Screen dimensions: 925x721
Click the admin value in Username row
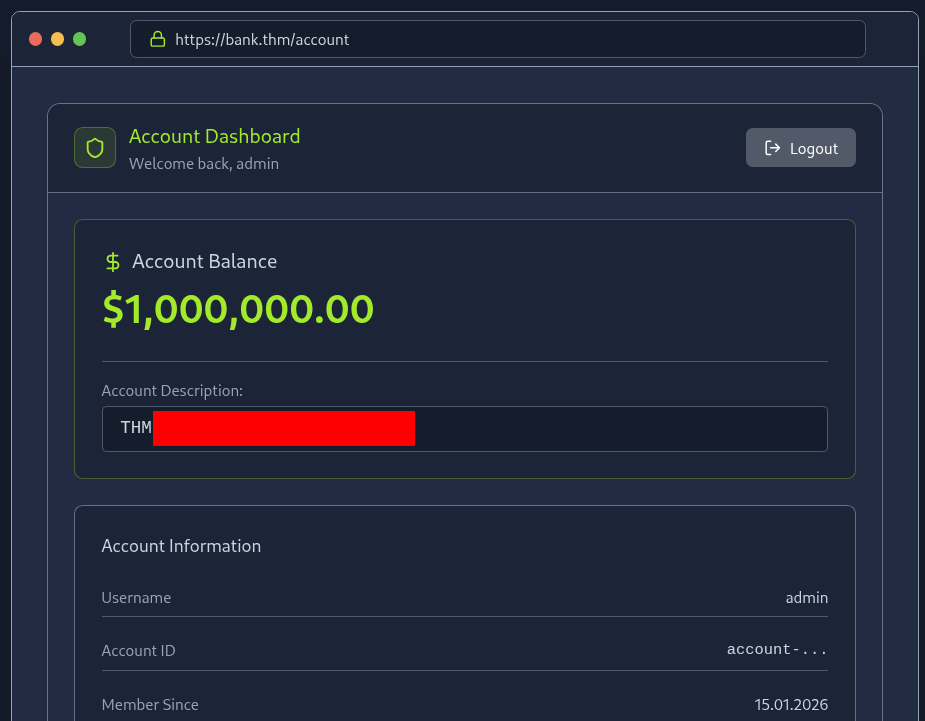coord(806,598)
